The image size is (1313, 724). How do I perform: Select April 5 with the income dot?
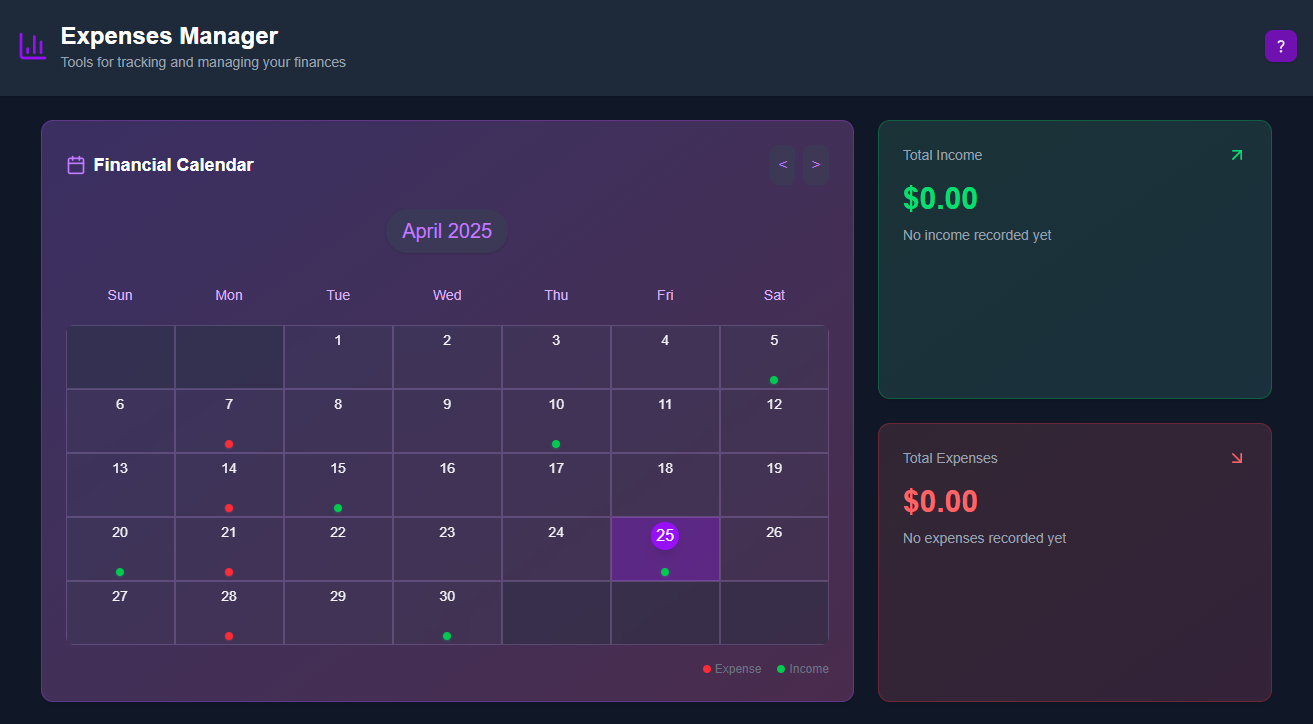(774, 357)
